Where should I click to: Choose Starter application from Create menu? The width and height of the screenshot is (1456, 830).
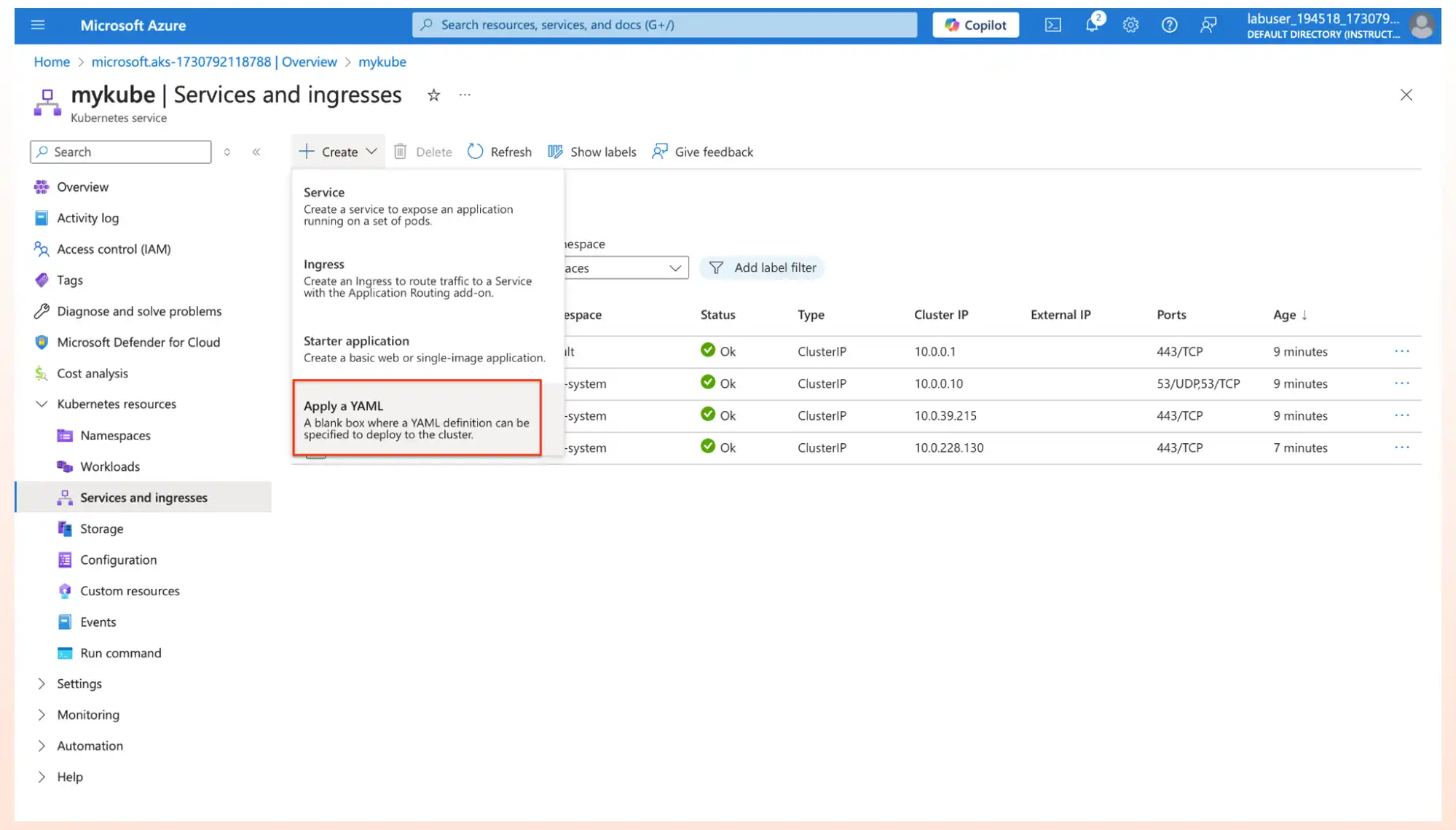(428, 349)
